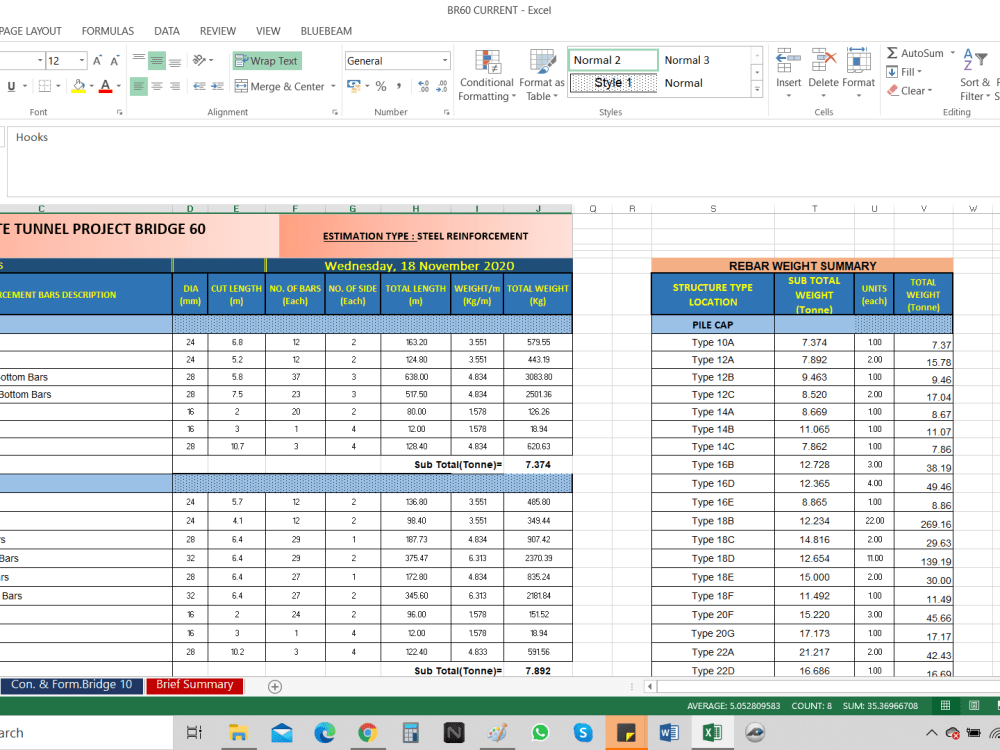Apply the Normal 3 cell style
The image size is (1000, 750).
click(687, 60)
